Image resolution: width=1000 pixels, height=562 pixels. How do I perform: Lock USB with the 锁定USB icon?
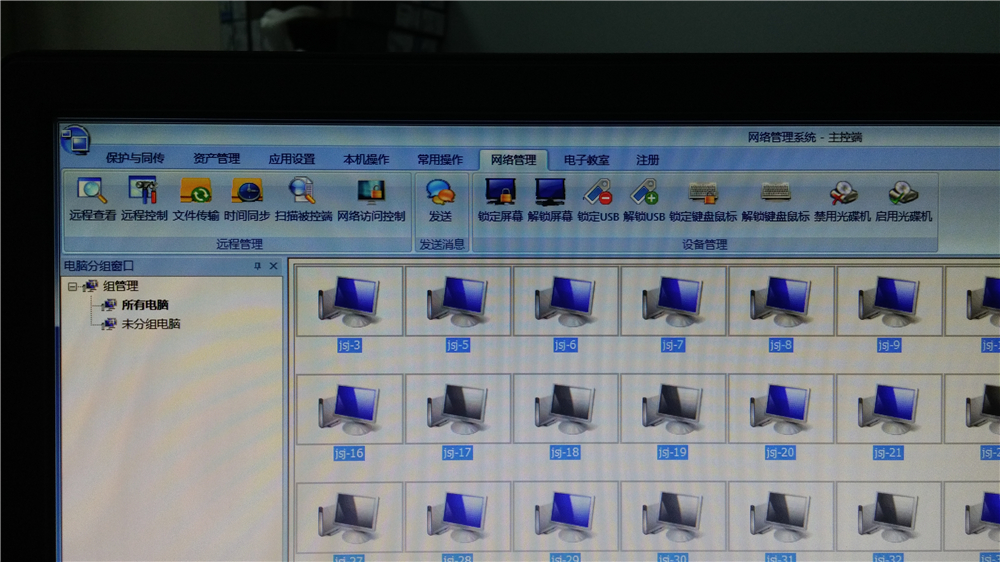click(598, 198)
